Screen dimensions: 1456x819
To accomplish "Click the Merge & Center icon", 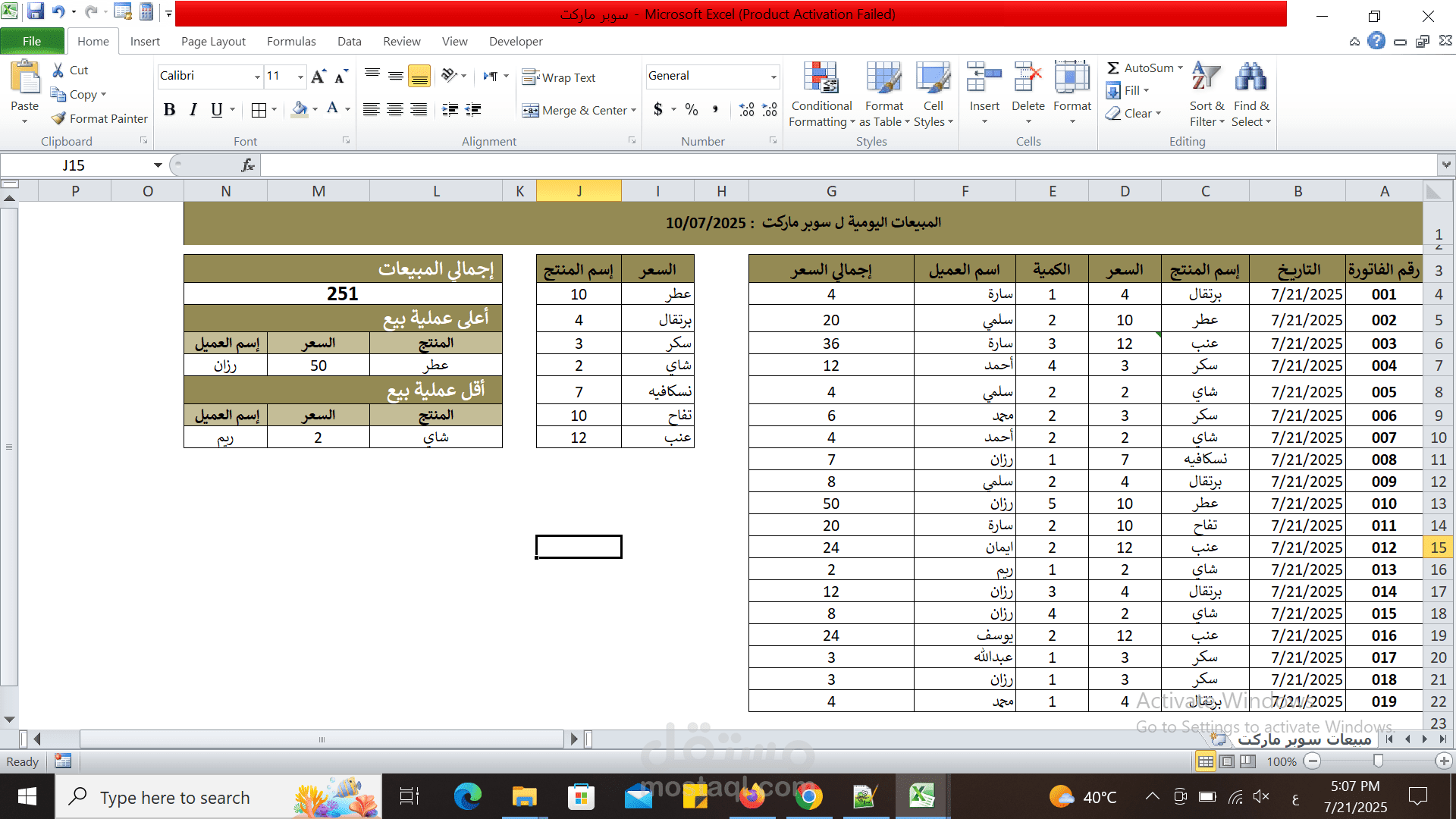I will (x=530, y=111).
